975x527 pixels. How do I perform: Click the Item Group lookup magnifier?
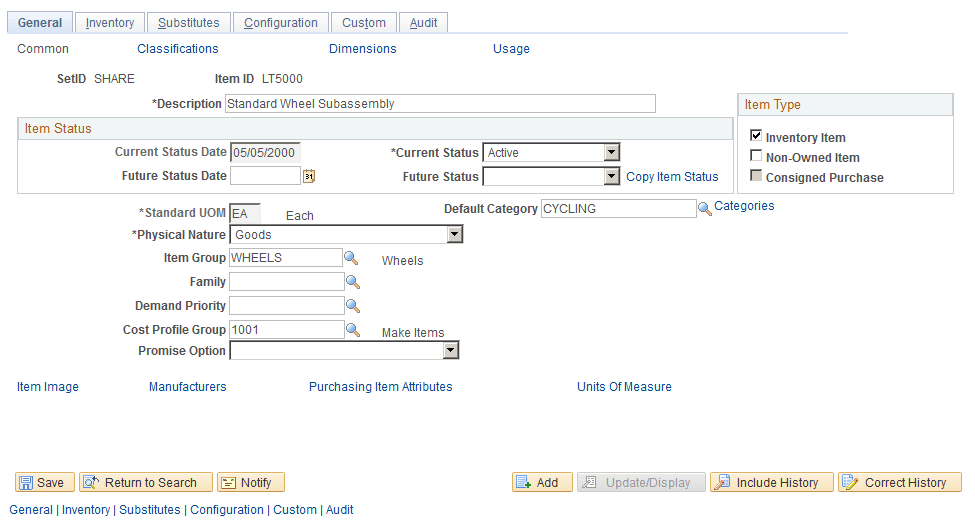click(351, 258)
